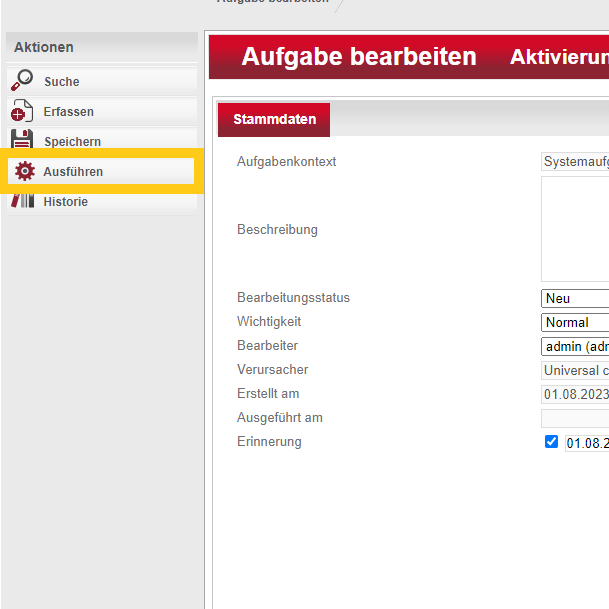
Task: Click the magnifier icon beside Suche
Action: click(22, 81)
